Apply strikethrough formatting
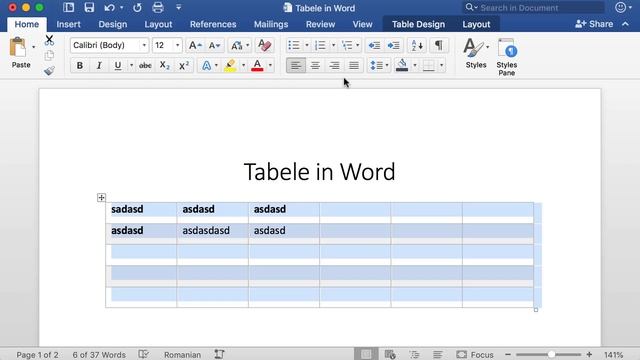Image resolution: width=640 pixels, height=360 pixels. coord(145,65)
